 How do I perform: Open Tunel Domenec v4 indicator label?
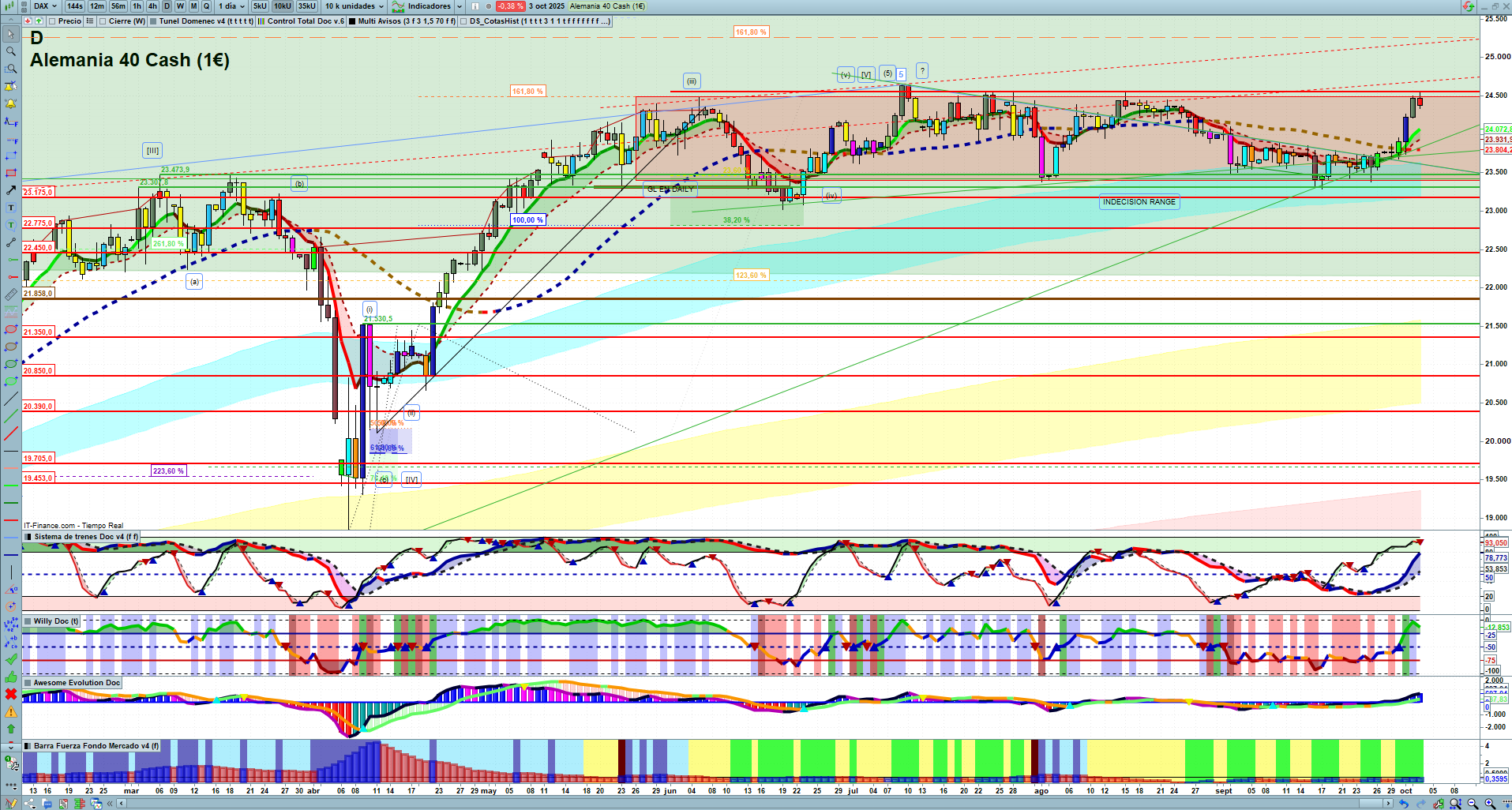click(205, 21)
